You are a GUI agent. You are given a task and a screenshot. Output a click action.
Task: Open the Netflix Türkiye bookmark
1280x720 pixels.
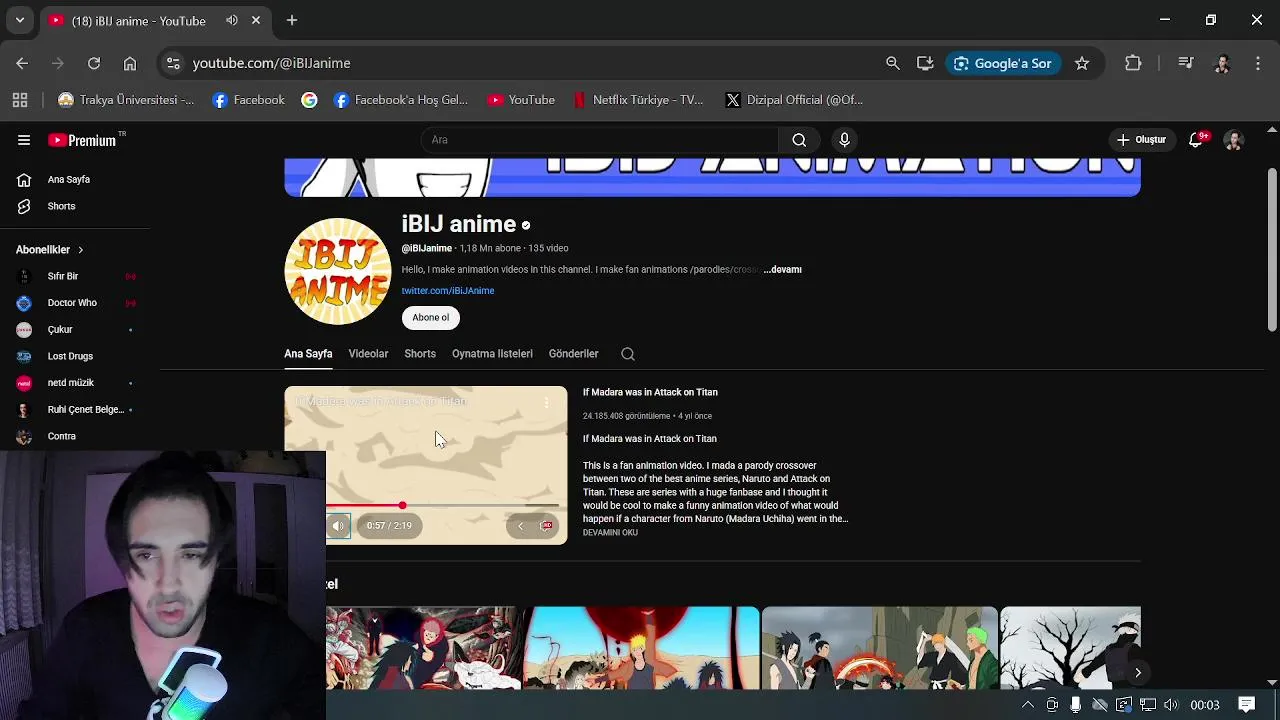tap(638, 100)
